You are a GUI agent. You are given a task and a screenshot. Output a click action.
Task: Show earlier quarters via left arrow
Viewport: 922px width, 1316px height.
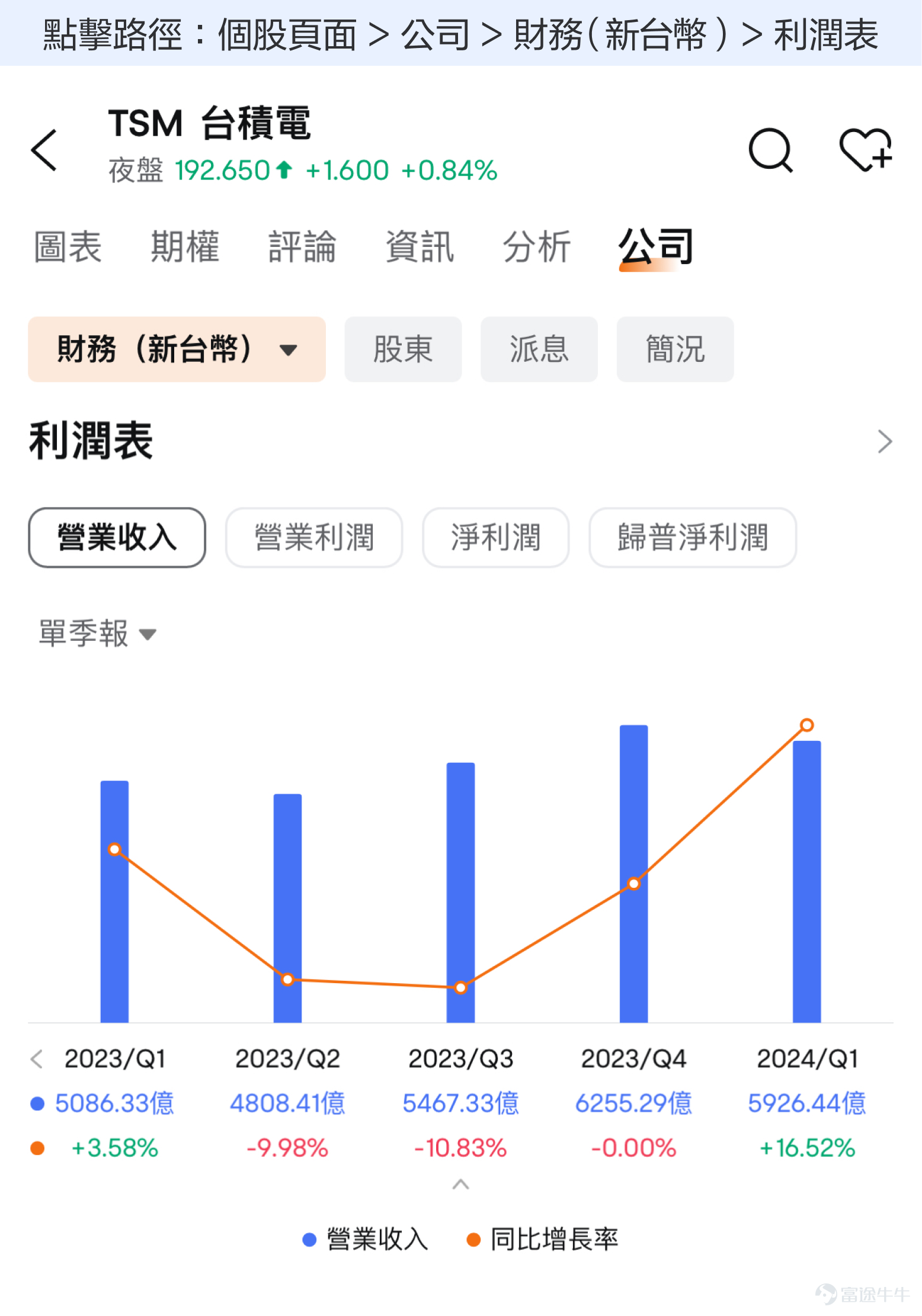(x=37, y=1059)
